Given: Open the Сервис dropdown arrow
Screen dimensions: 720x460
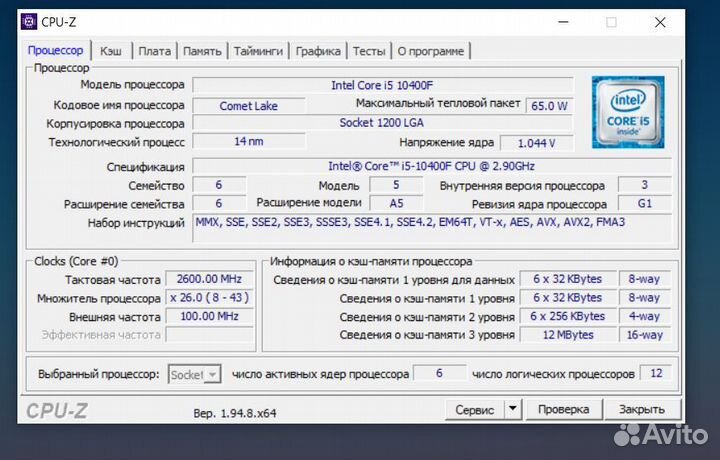Looking at the screenshot, I should 513,409.
